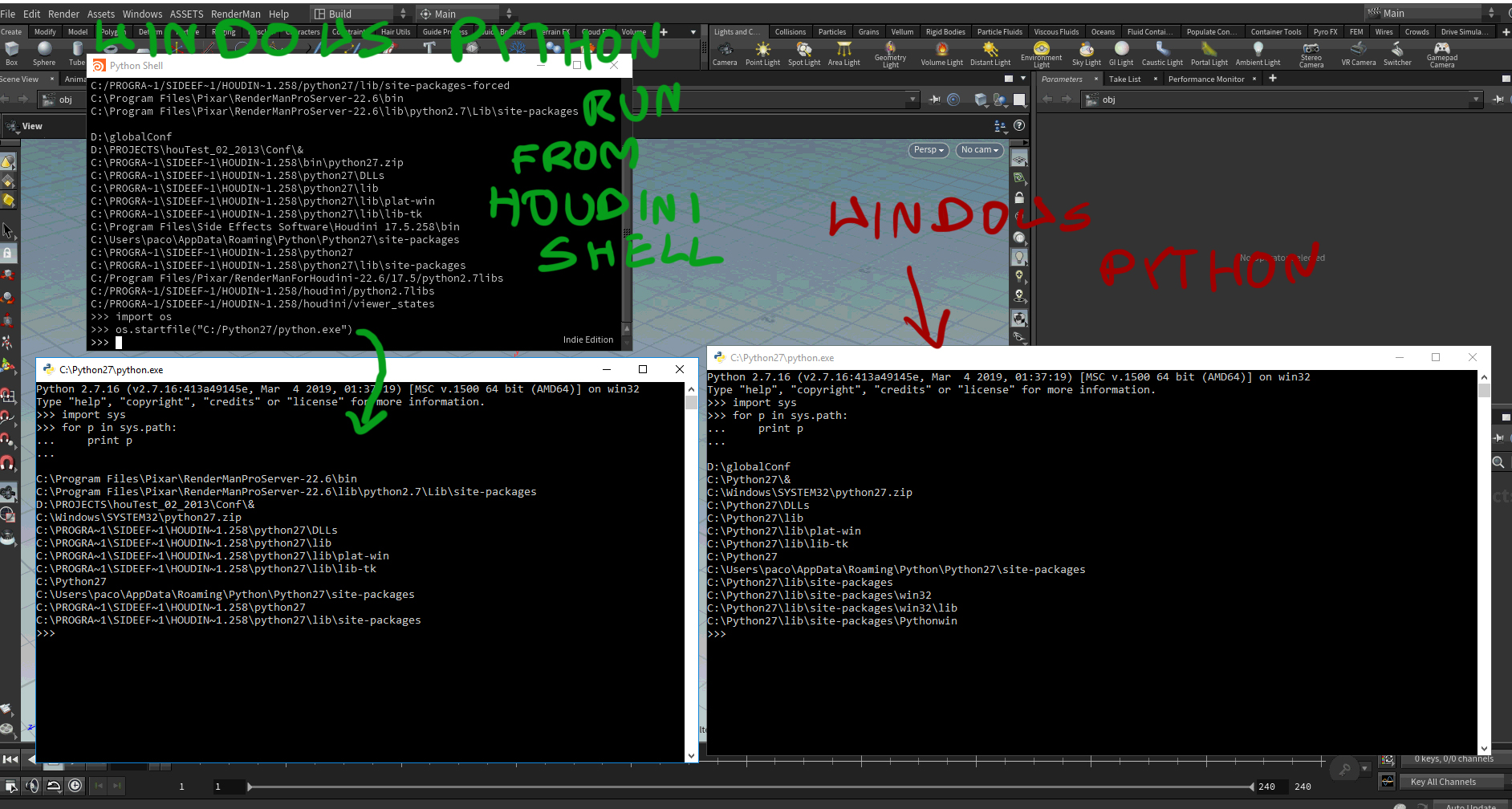Add a Stereo Camera
The width and height of the screenshot is (1512, 809).
click(1311, 55)
